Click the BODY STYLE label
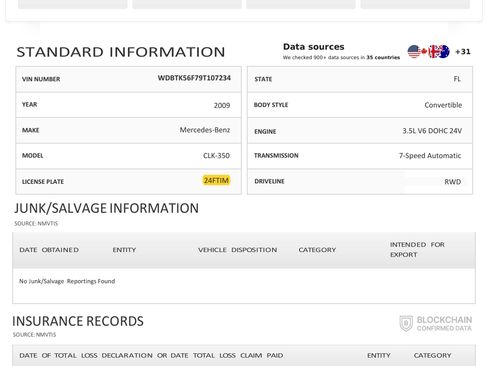488x366 pixels. pos(271,105)
